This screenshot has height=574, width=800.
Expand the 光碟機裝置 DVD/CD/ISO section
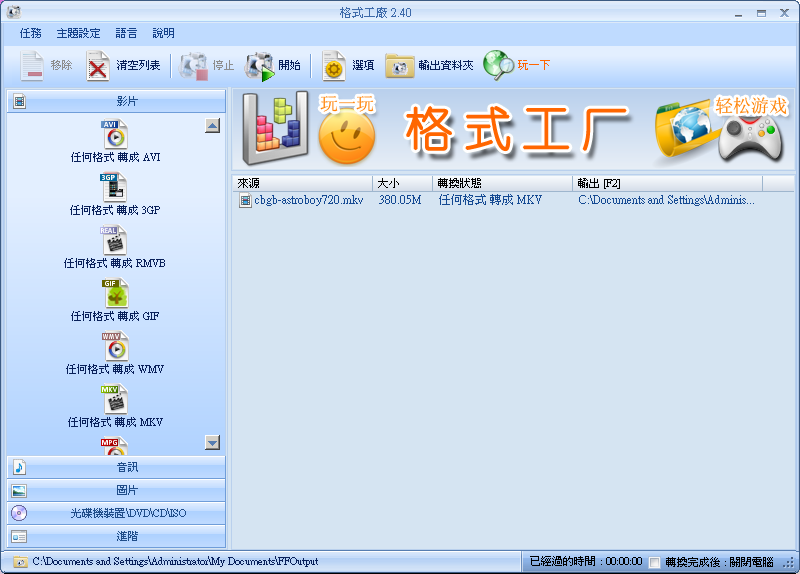116,513
